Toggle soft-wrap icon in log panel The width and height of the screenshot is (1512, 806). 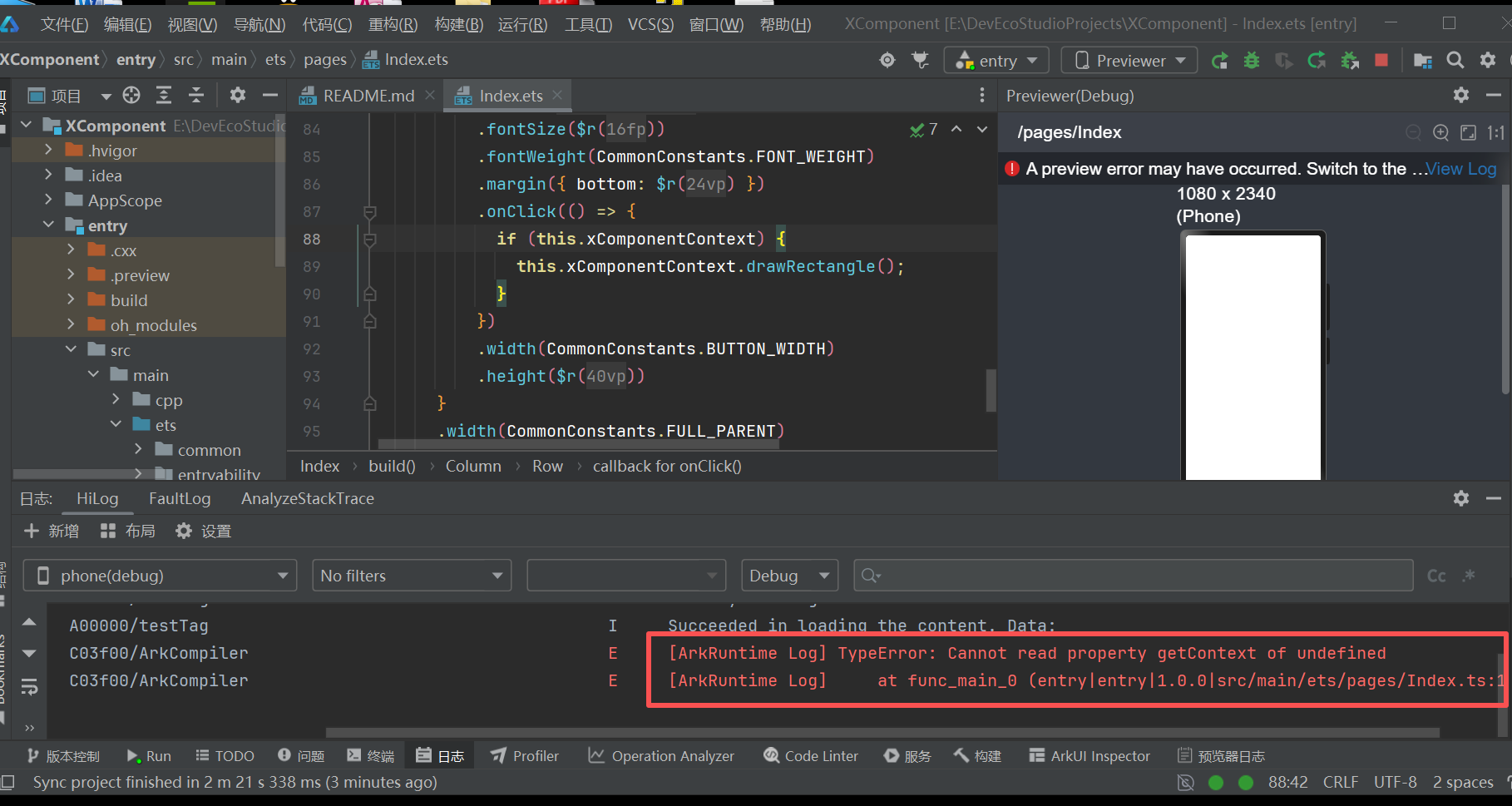click(29, 687)
